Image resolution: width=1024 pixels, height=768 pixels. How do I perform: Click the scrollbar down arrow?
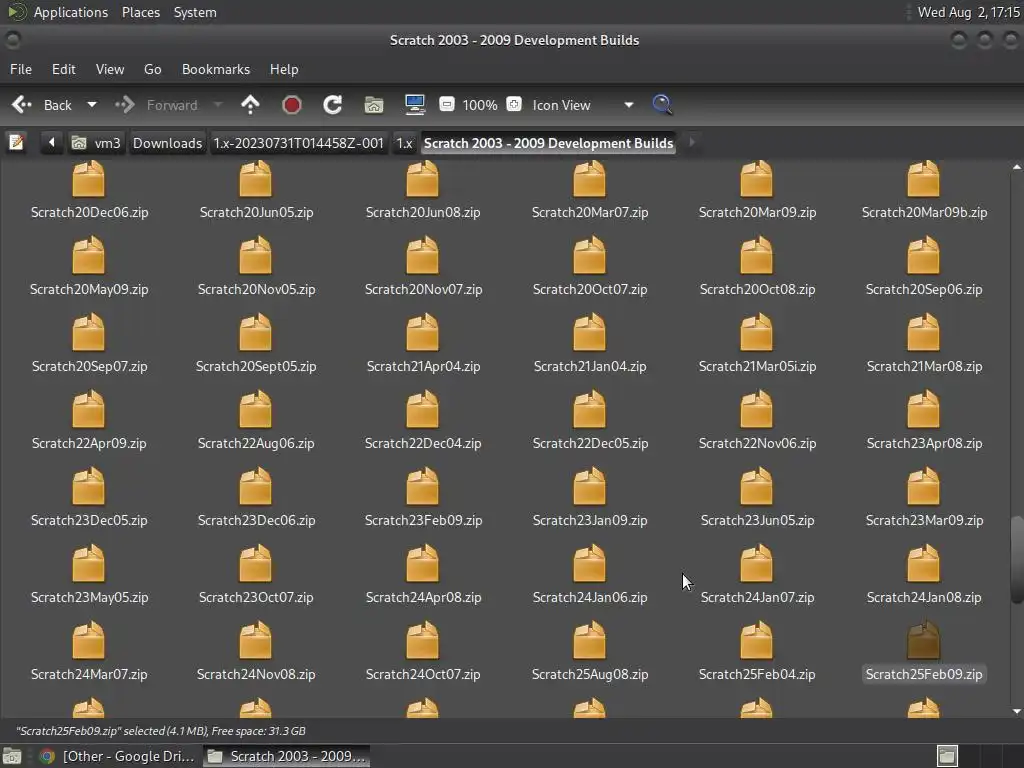[1016, 711]
